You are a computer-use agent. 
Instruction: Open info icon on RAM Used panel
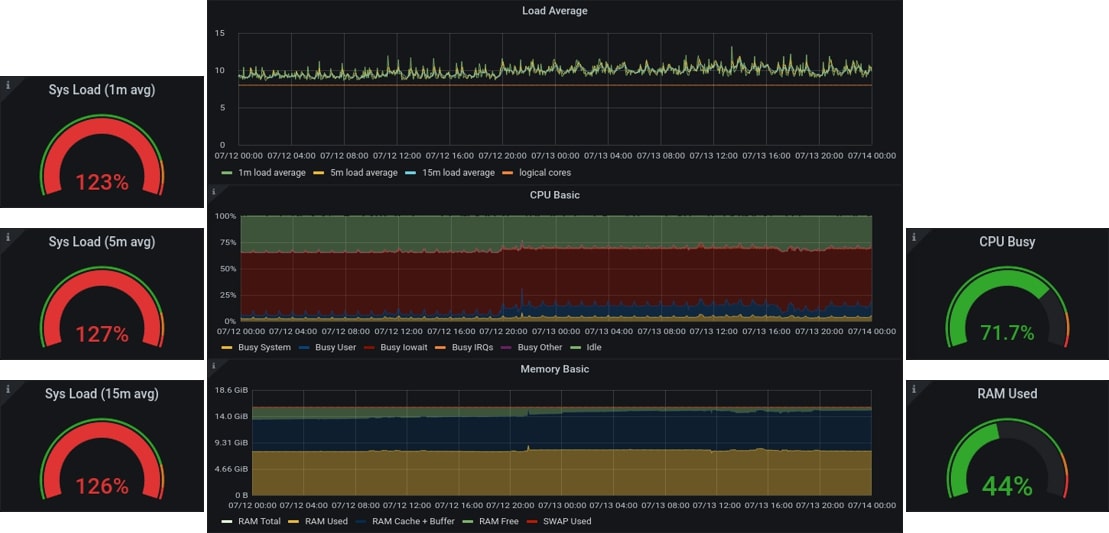point(914,389)
